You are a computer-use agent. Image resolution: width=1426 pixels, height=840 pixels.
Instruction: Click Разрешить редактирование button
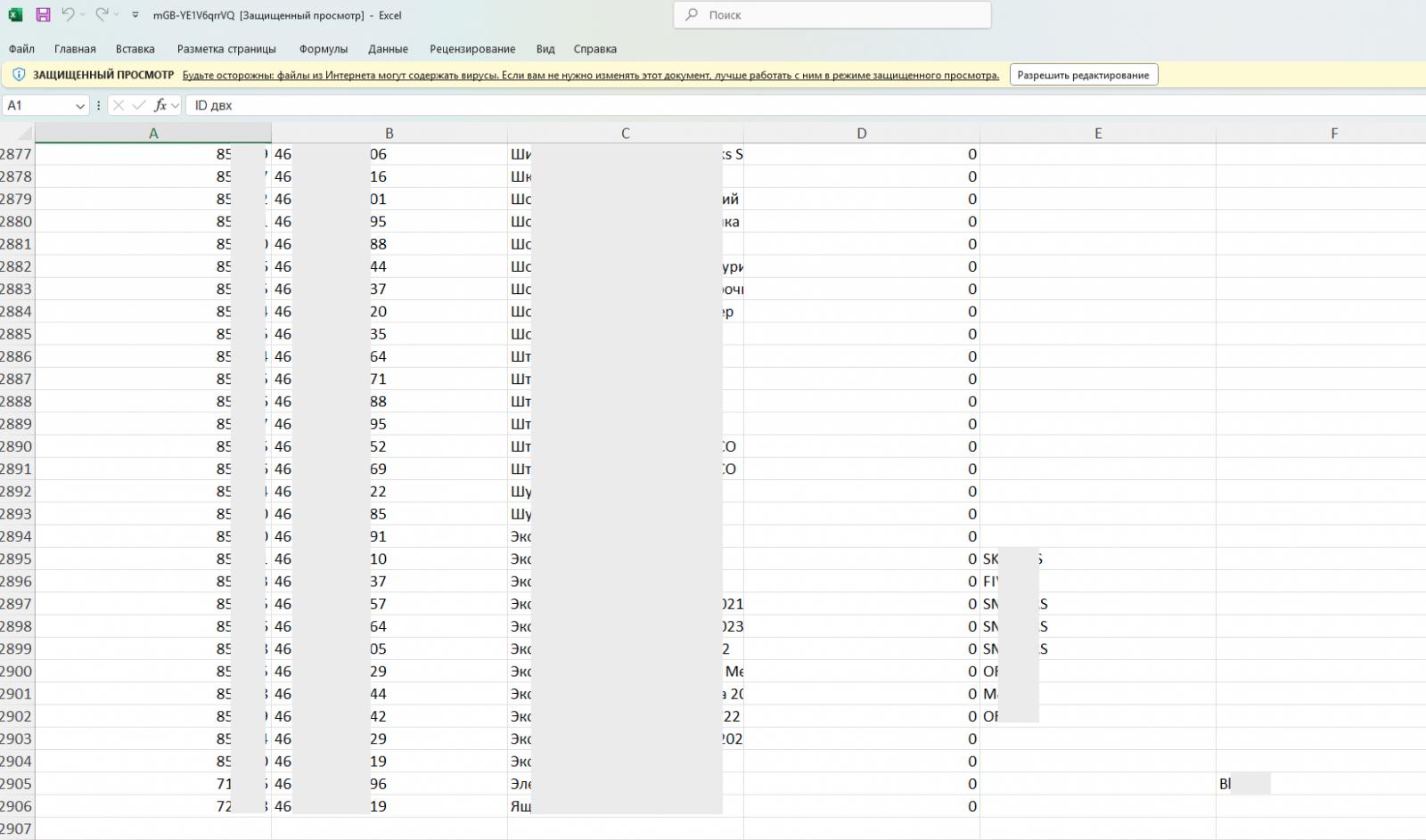pos(1084,75)
